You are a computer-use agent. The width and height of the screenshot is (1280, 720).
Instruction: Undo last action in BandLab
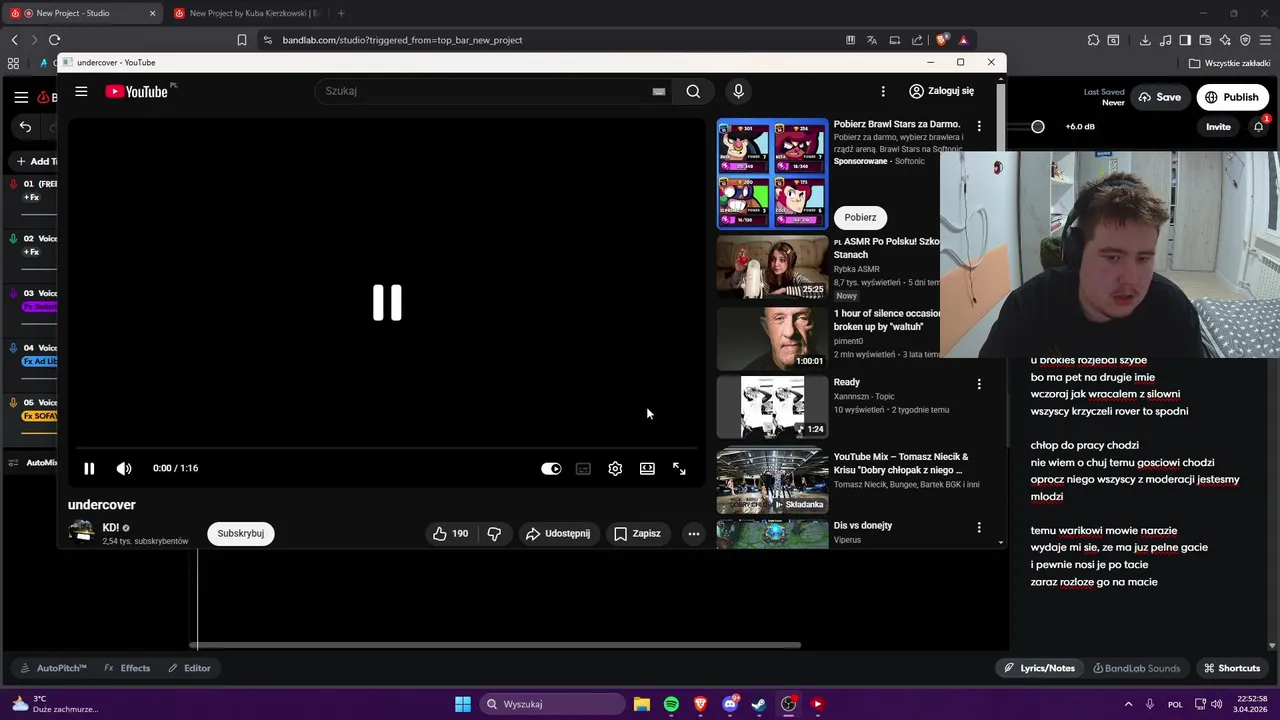coord(25,127)
